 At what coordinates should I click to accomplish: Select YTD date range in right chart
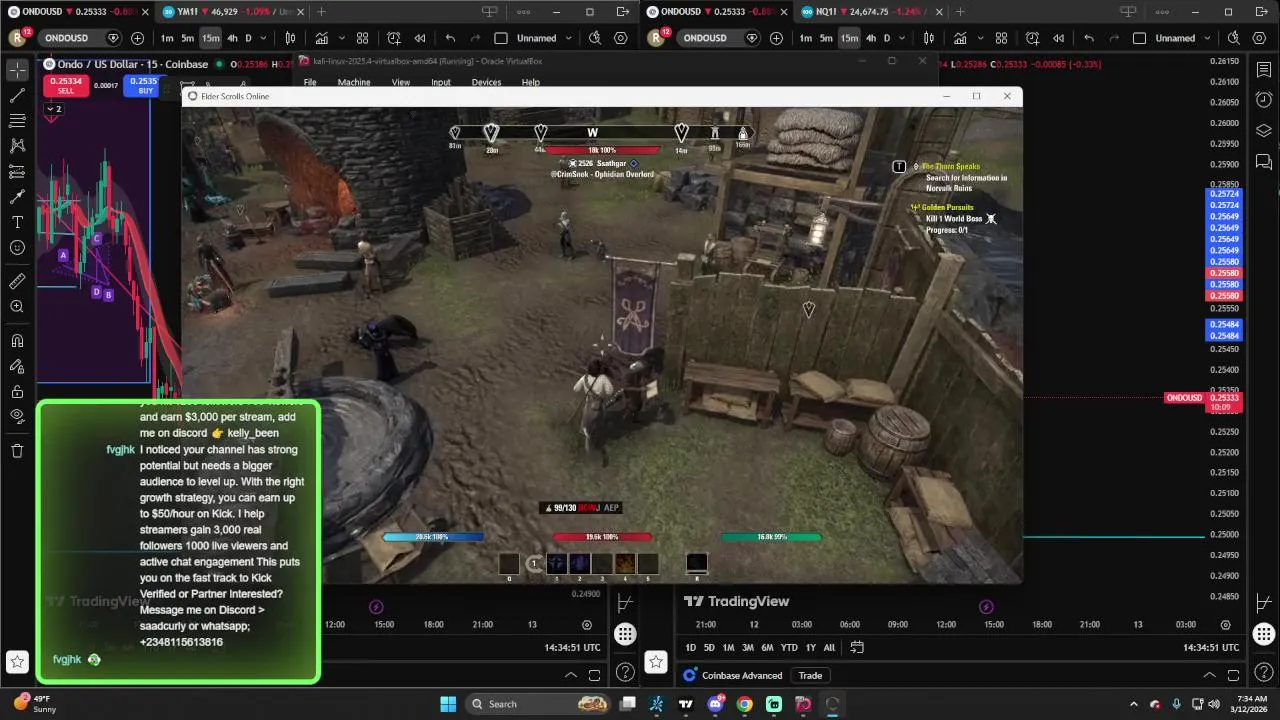[x=789, y=648]
